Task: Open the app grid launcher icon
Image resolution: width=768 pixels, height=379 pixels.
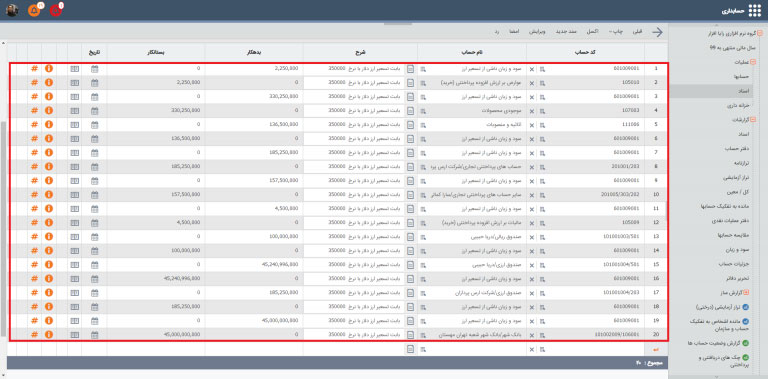Action: pos(756,10)
